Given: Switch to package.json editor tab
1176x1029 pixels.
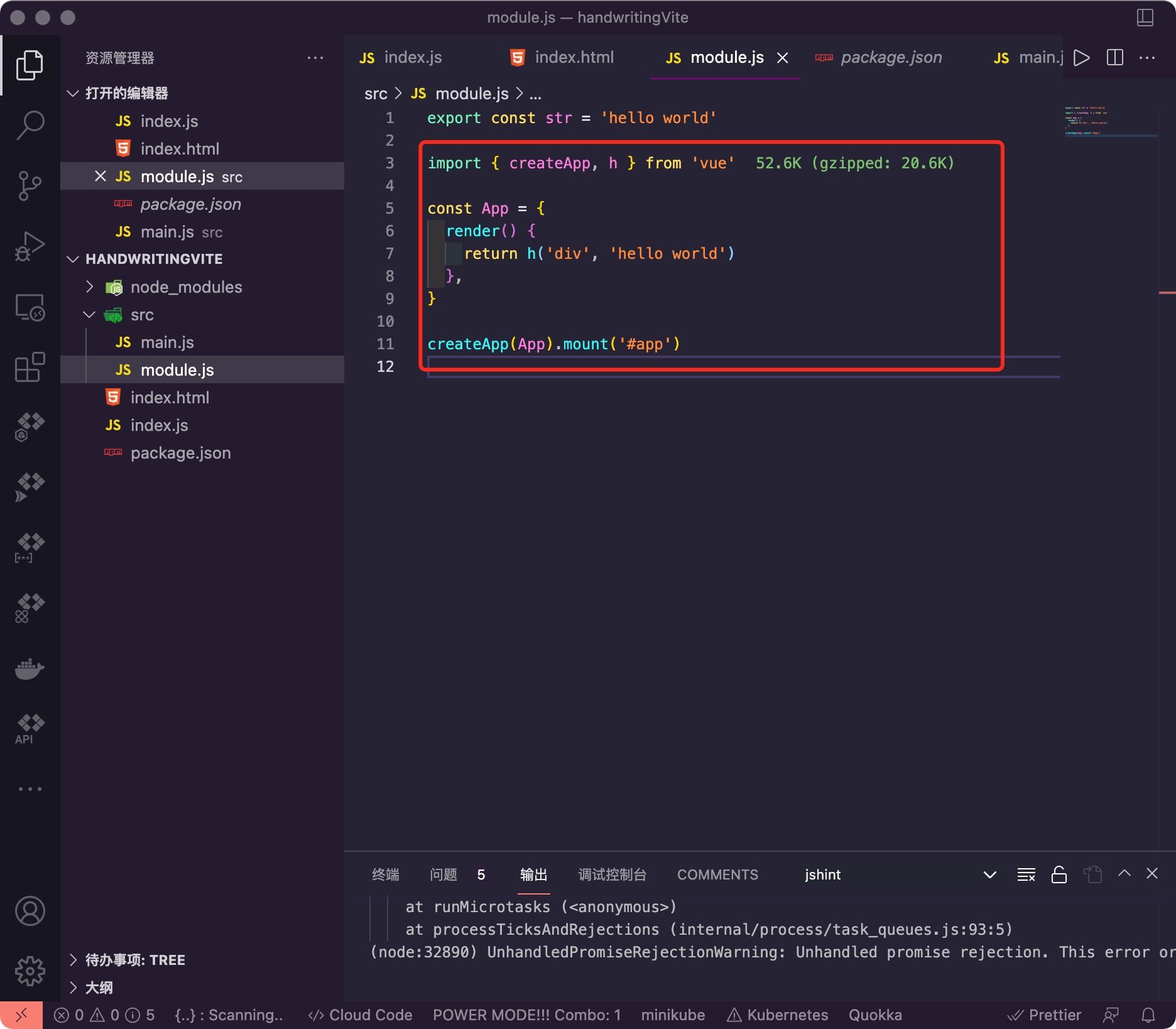Looking at the screenshot, I should pyautogui.click(x=878, y=58).
